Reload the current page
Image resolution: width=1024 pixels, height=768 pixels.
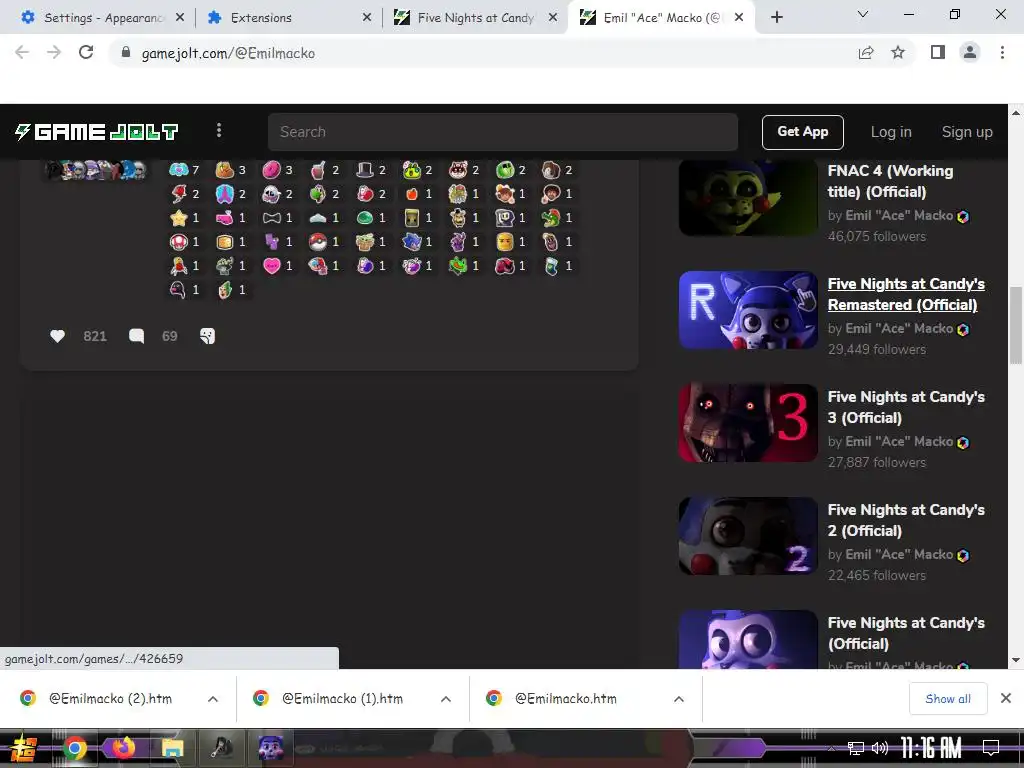point(86,53)
